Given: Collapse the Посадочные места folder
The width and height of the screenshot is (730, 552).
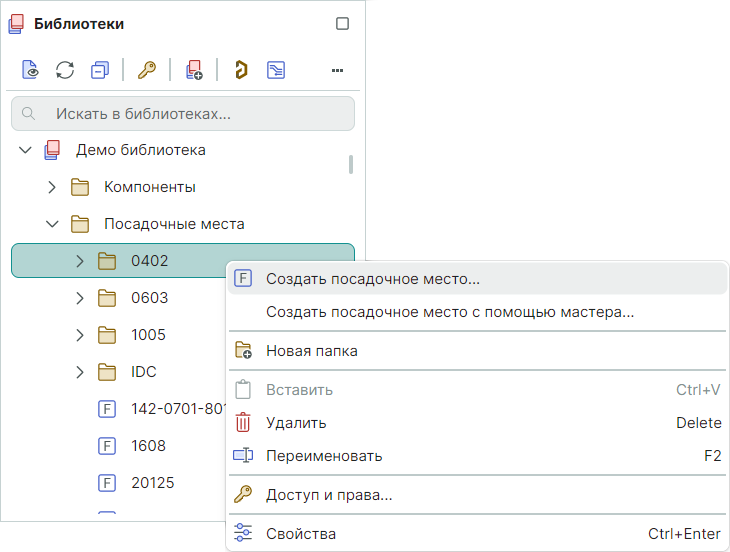Looking at the screenshot, I should tap(53, 224).
